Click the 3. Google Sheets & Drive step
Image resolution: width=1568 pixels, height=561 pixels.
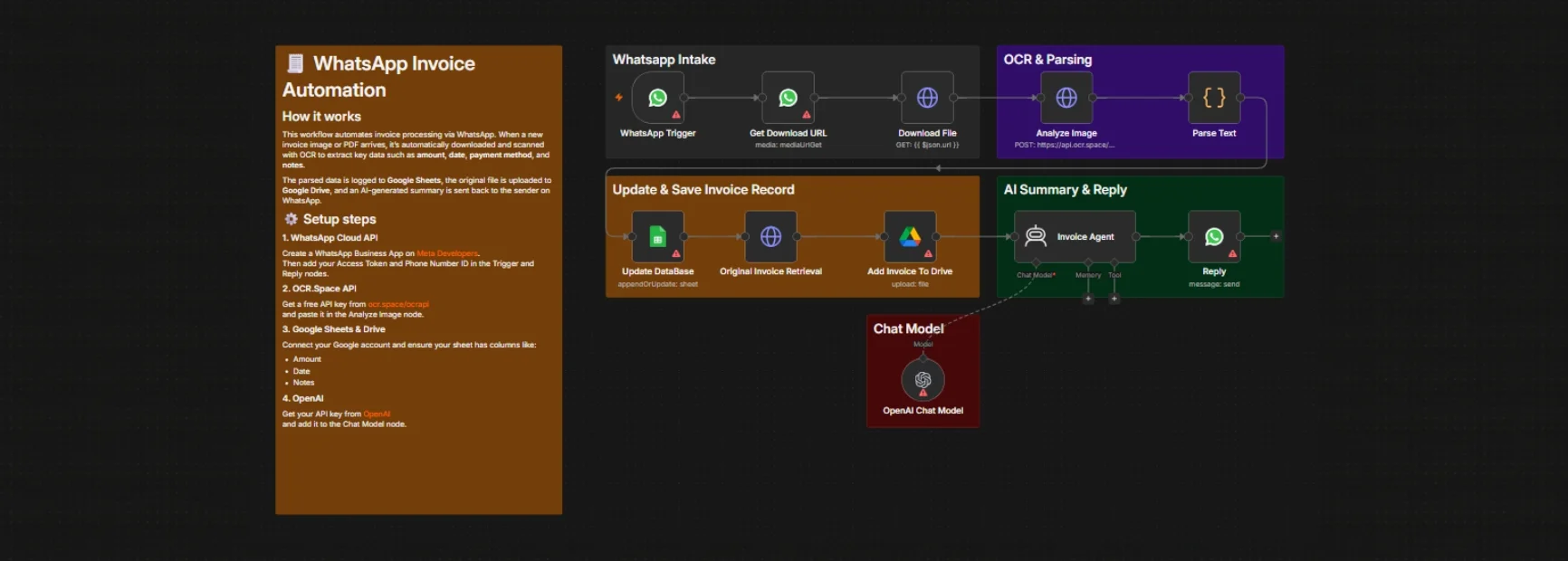334,329
